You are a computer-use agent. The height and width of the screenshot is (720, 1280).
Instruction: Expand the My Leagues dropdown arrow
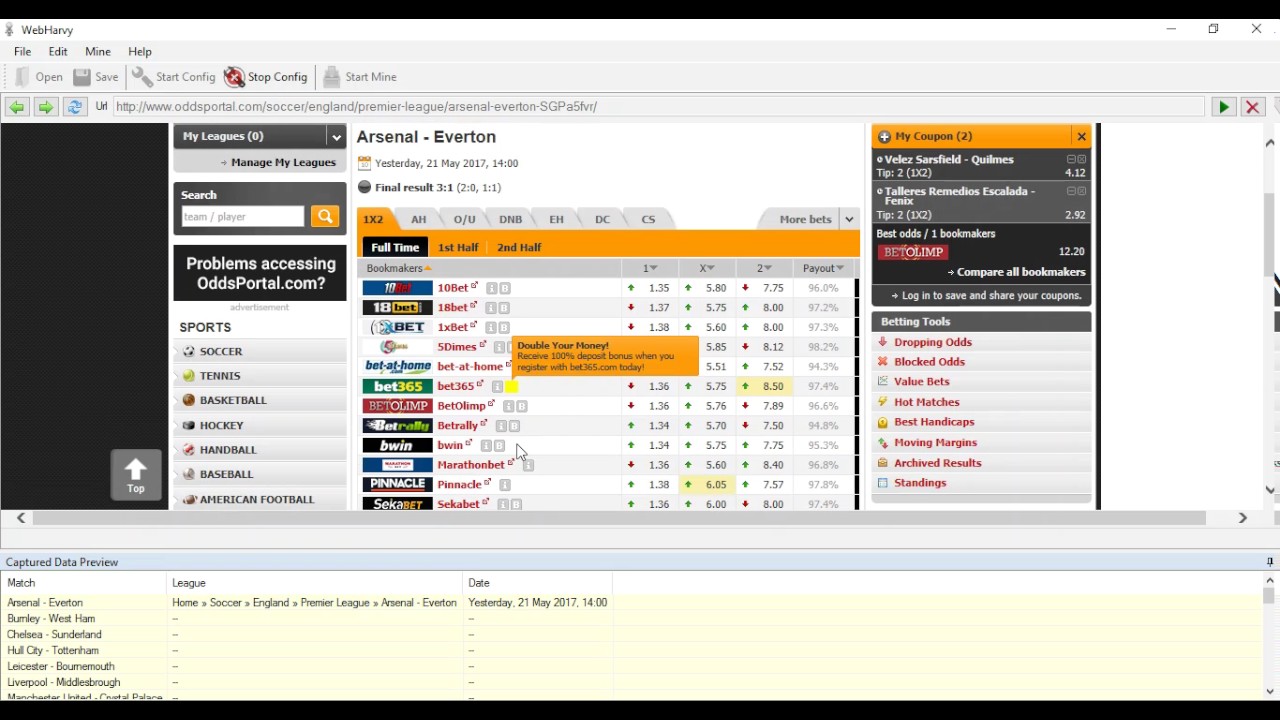[336, 137]
